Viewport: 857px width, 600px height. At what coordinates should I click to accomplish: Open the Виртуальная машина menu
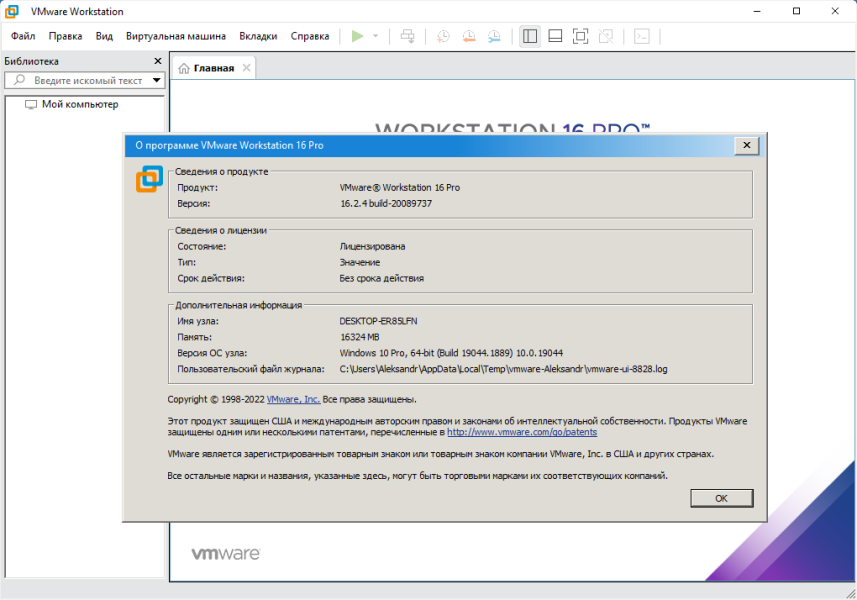(x=175, y=36)
